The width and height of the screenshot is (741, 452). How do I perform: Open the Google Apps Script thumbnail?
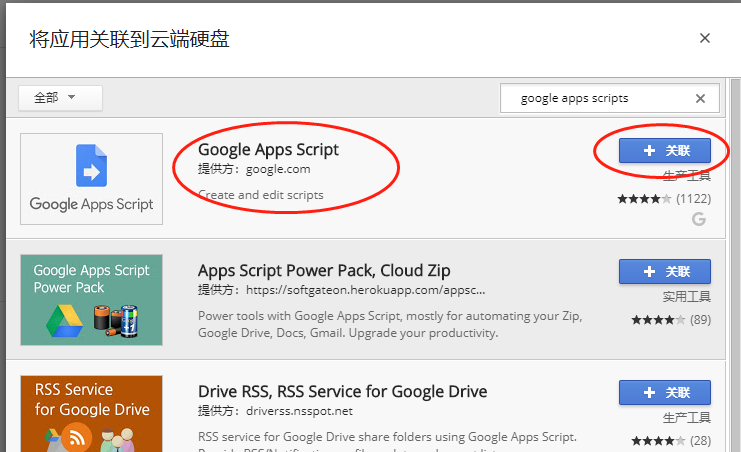91,179
